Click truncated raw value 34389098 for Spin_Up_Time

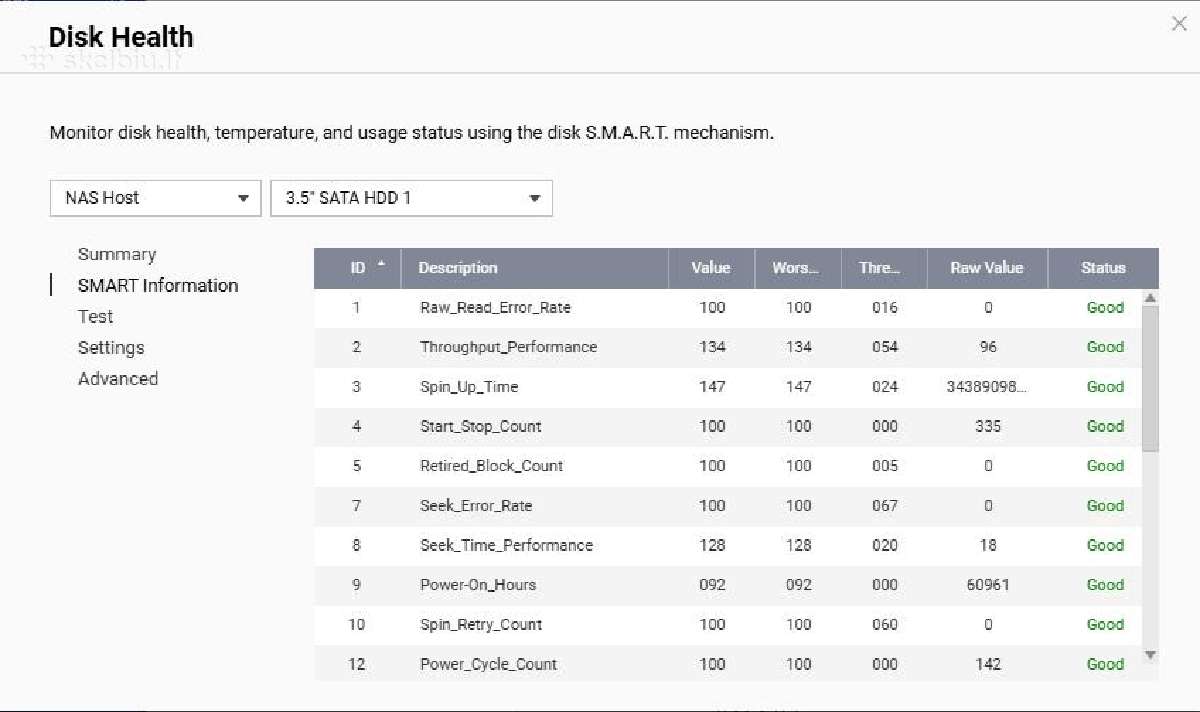(x=987, y=387)
